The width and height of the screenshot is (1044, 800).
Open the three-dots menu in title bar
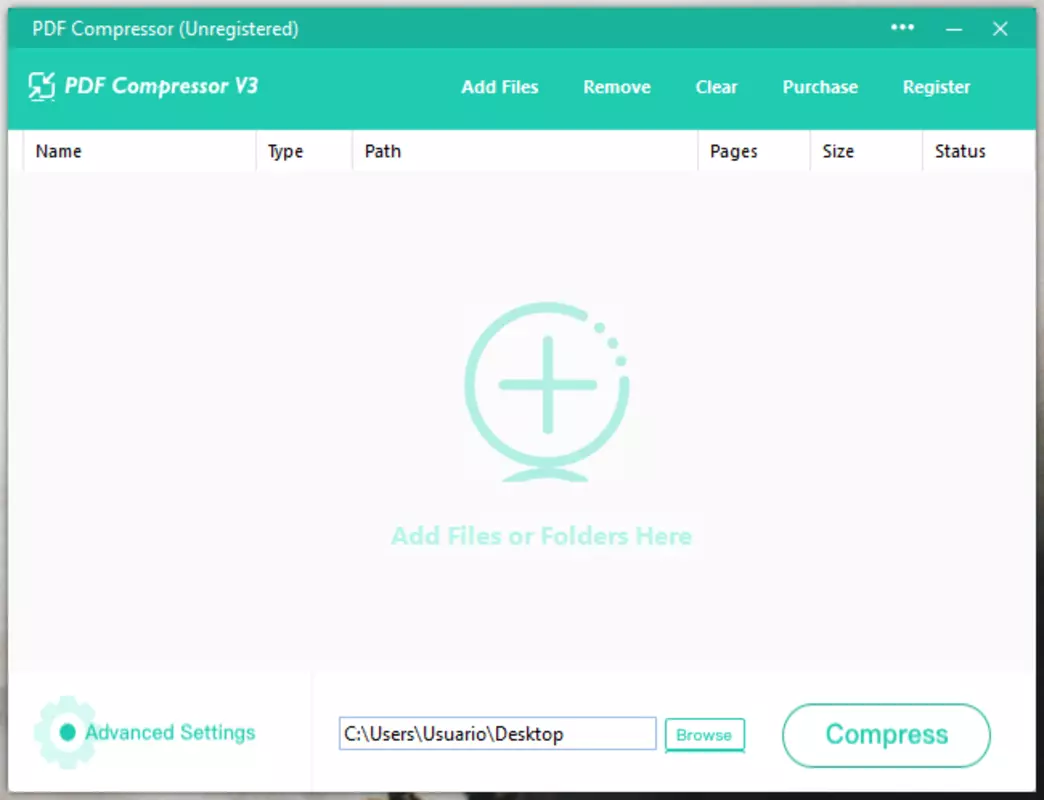point(902,27)
